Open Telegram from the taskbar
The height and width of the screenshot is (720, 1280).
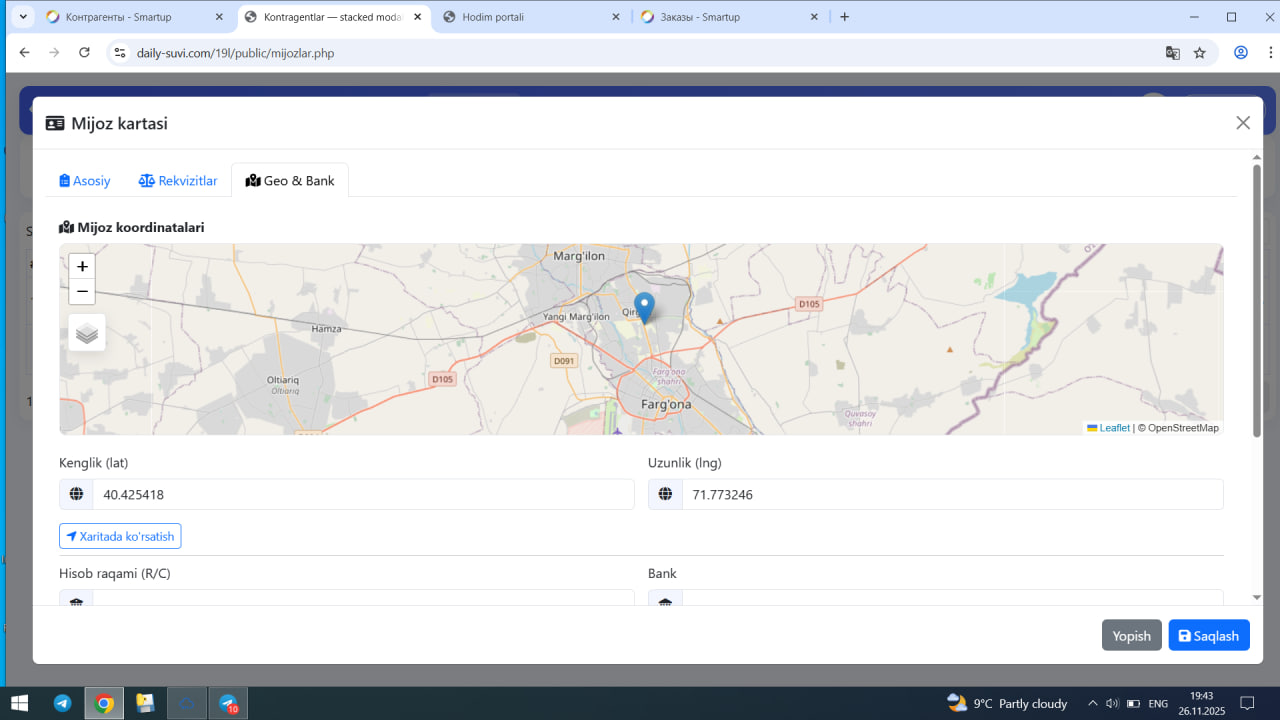pos(62,703)
